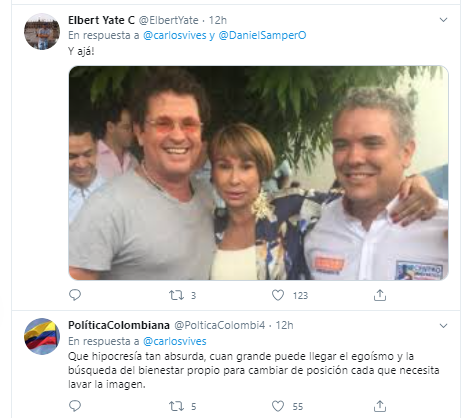
Task: Visit the Elbert Yate C display name
Action: tap(101, 20)
